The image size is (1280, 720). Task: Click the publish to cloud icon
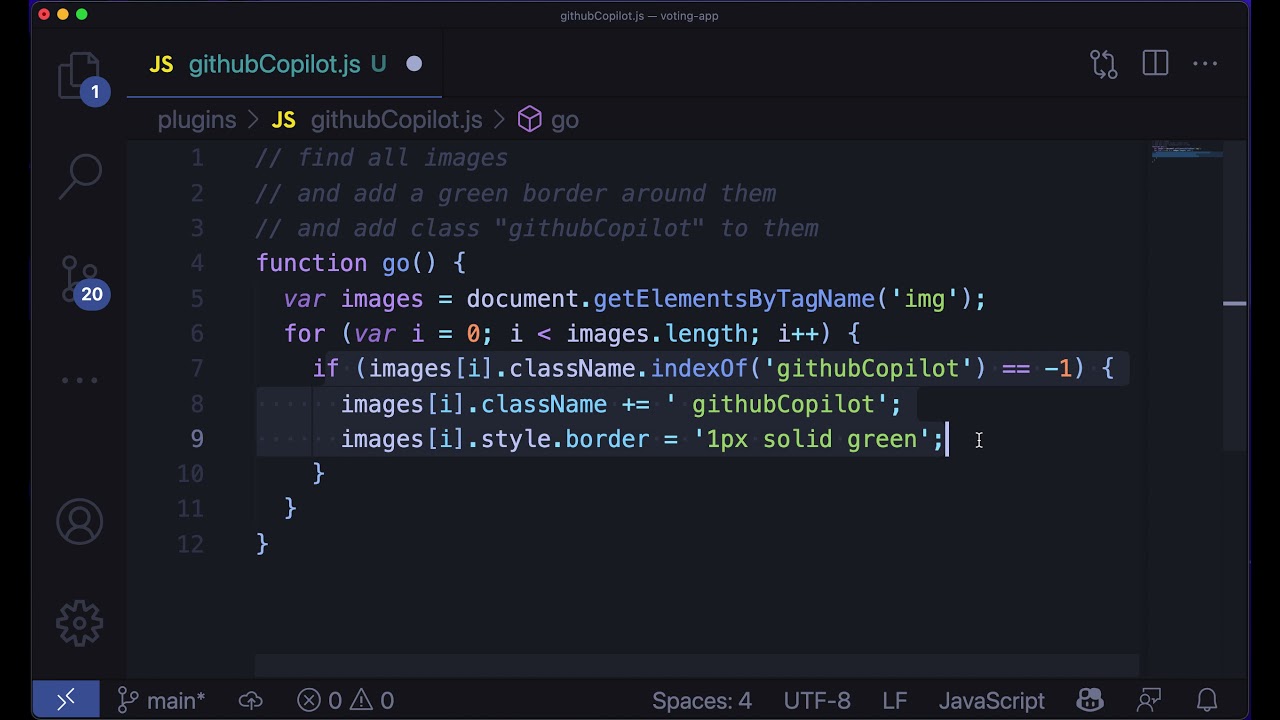250,700
